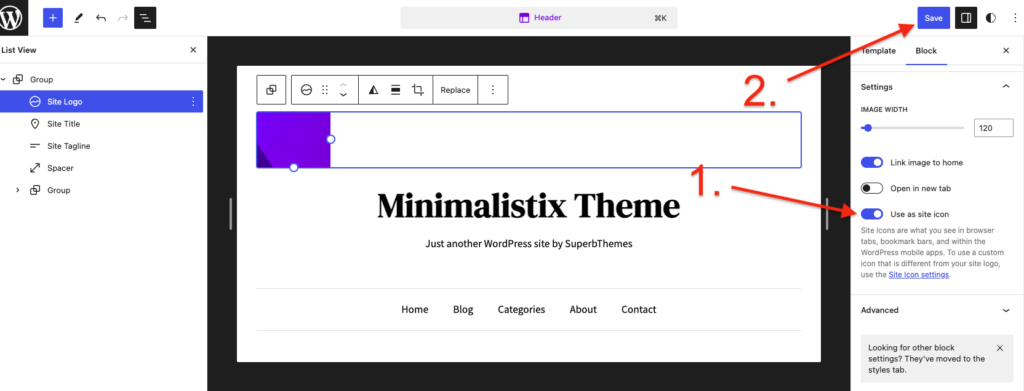This screenshot has width=1024, height=391.
Task: Expand the collapsed Group in List View
Action: tap(18, 190)
